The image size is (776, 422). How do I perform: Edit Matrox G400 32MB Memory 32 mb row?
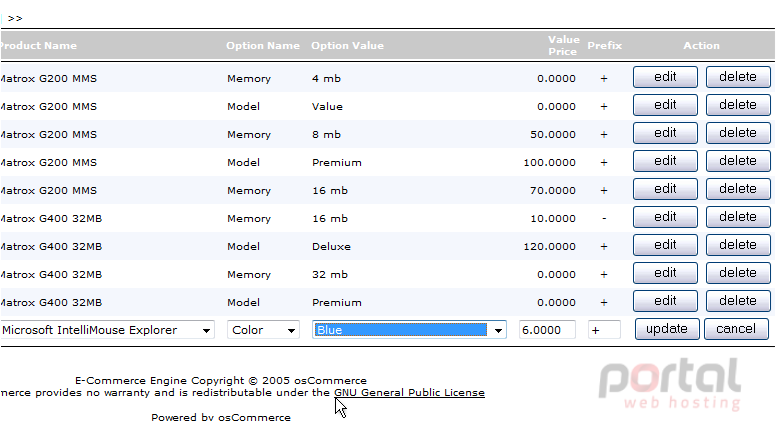(665, 273)
